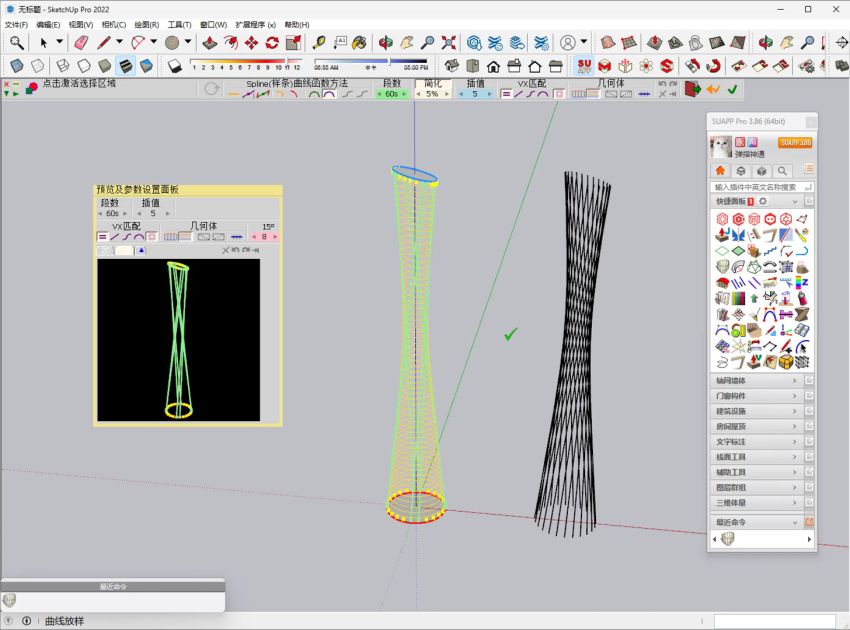850x630 pixels.
Task: Click the yellow box icon in SUAPP panel
Action: [x=786, y=361]
